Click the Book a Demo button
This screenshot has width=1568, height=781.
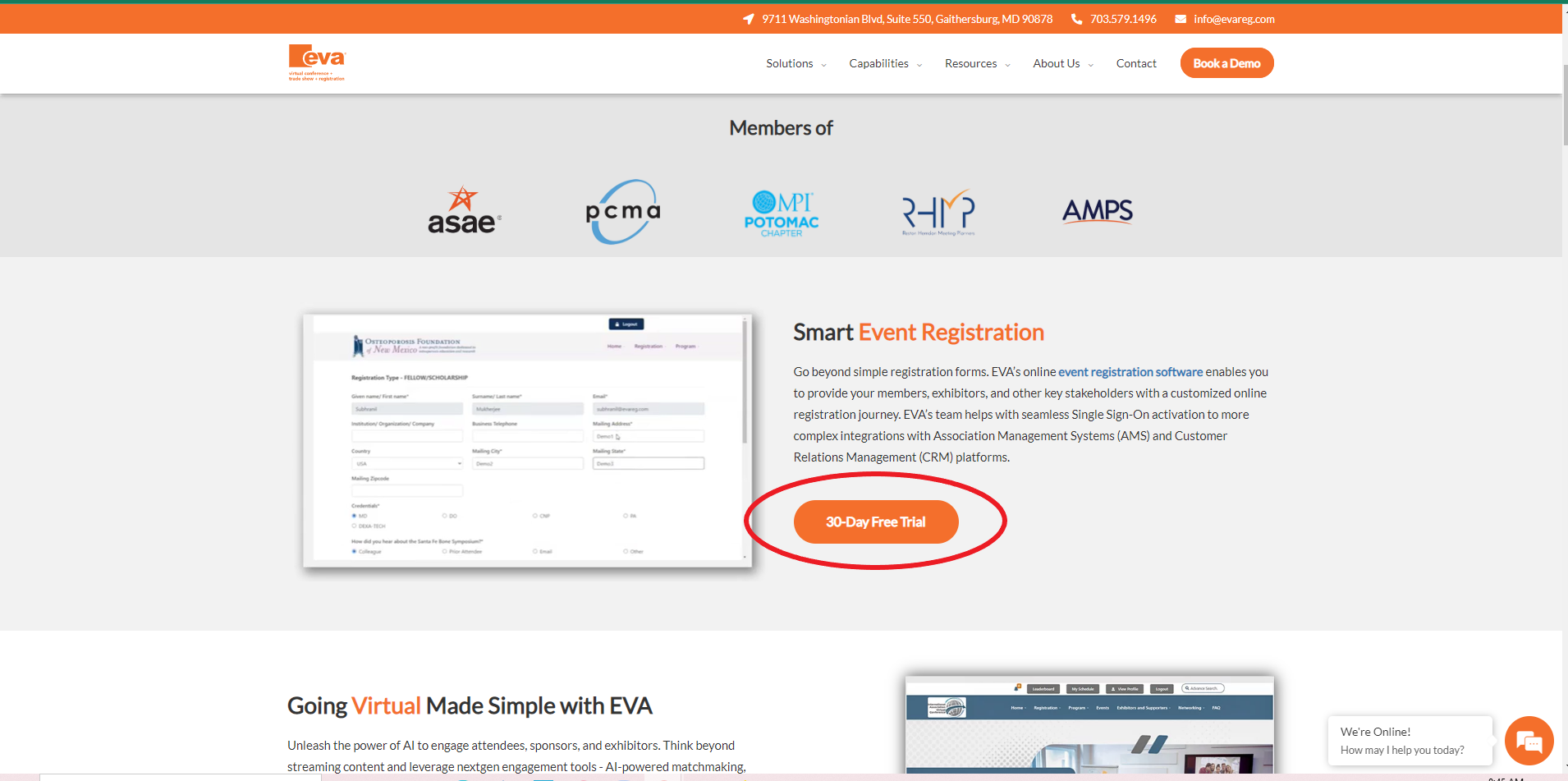click(1226, 63)
